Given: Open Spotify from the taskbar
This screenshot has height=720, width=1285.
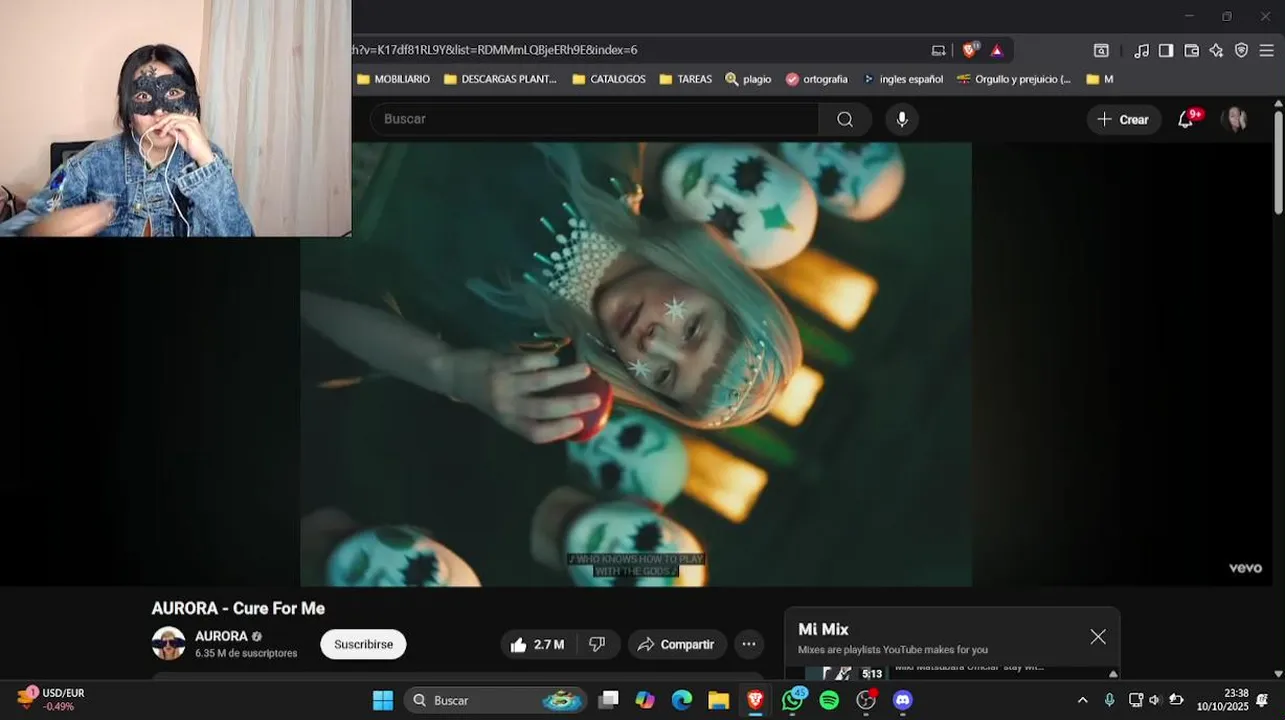Looking at the screenshot, I should click(x=829, y=700).
